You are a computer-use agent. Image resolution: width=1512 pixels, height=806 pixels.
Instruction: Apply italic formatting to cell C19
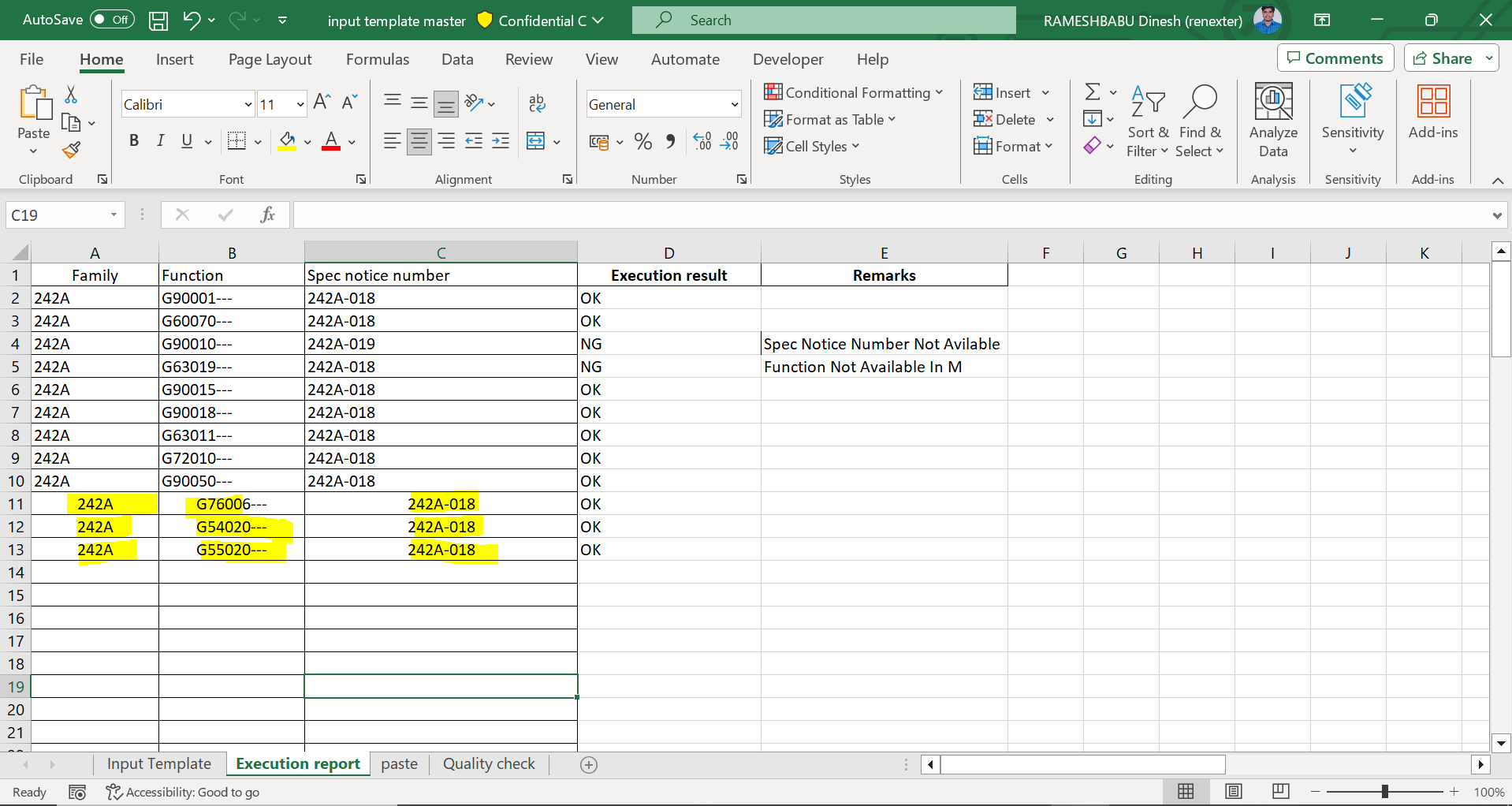pyautogui.click(x=160, y=140)
